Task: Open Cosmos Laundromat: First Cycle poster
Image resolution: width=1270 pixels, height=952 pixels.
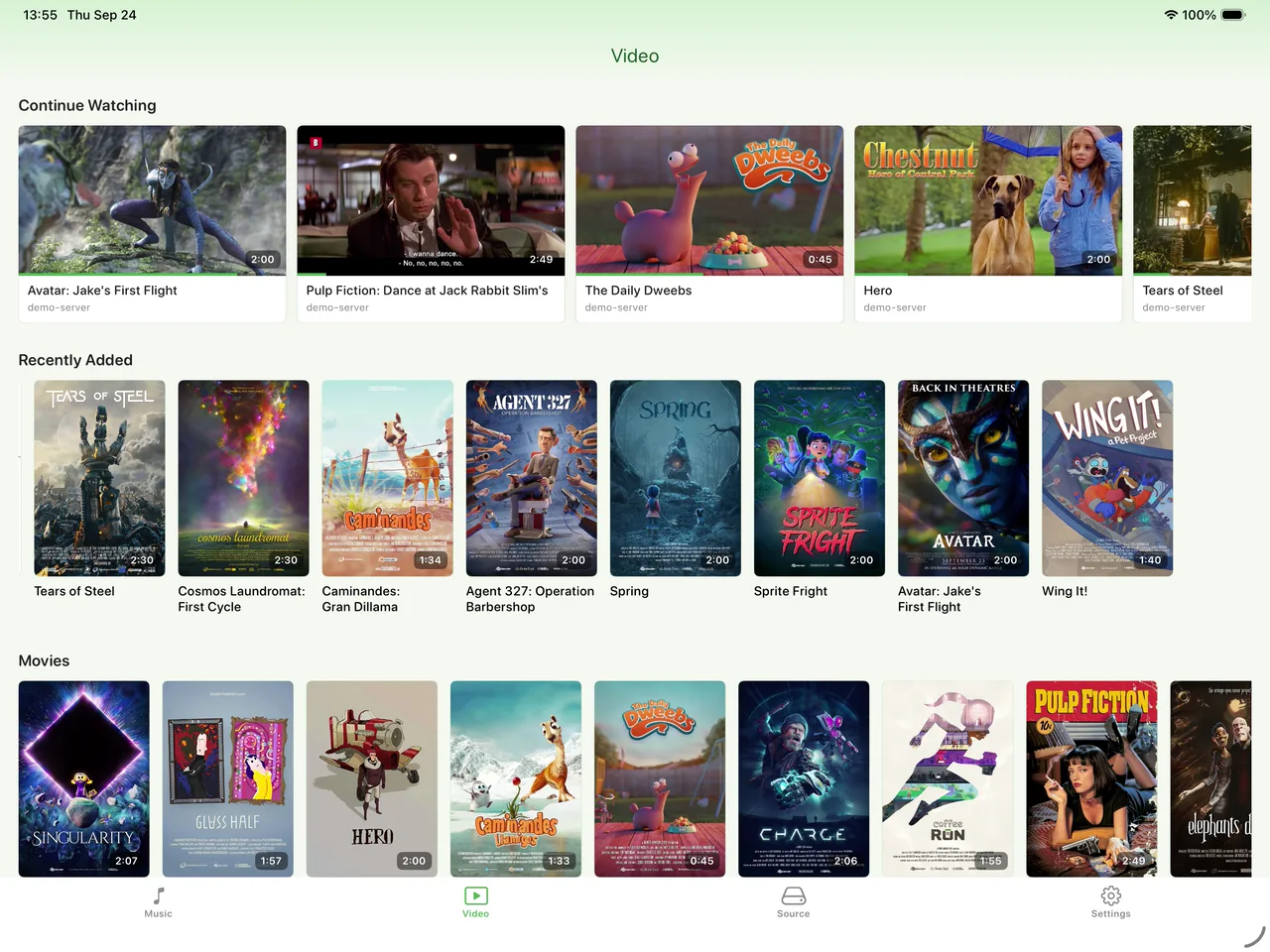Action: coord(243,478)
